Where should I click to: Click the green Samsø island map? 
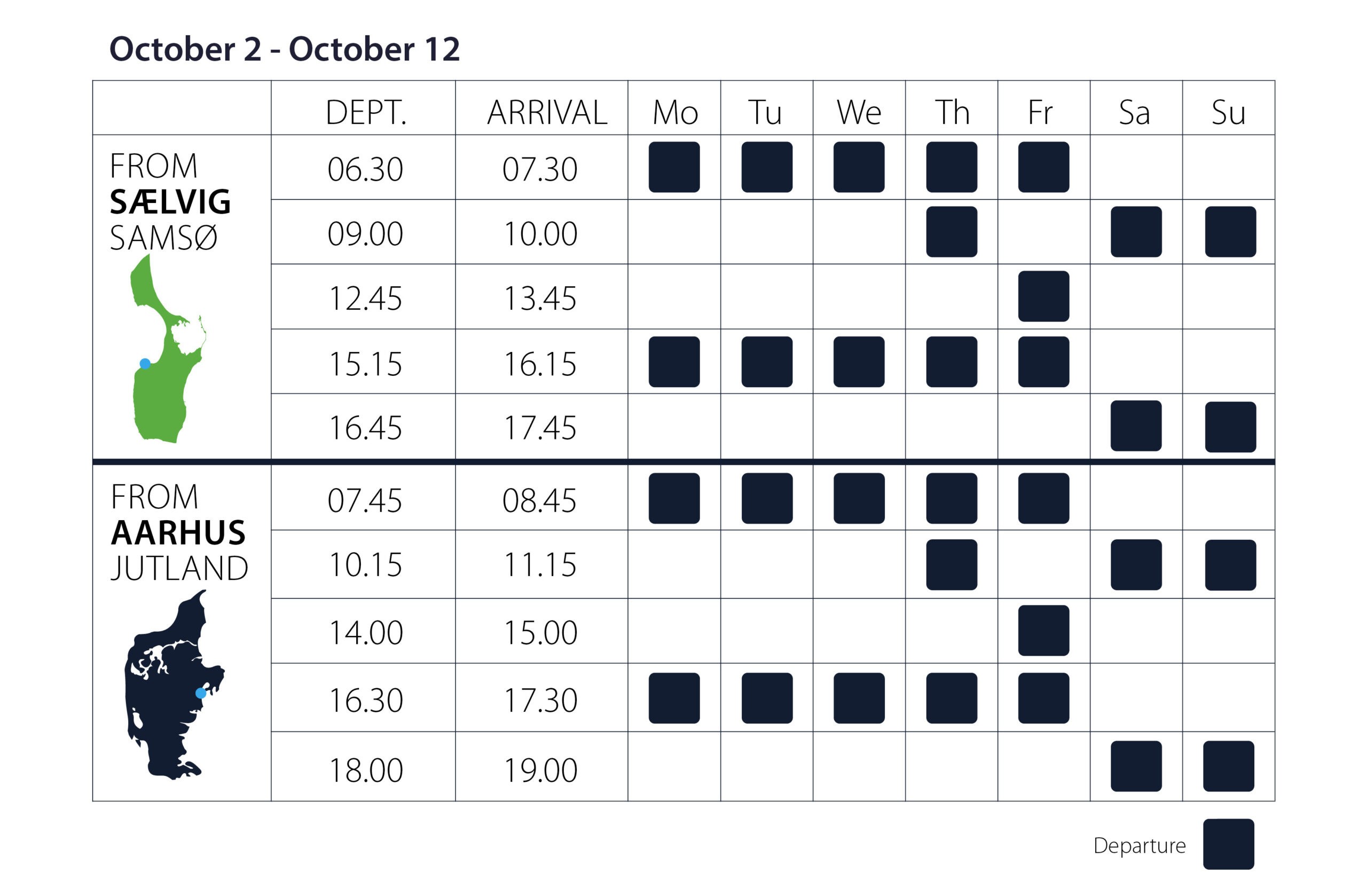pyautogui.click(x=168, y=349)
